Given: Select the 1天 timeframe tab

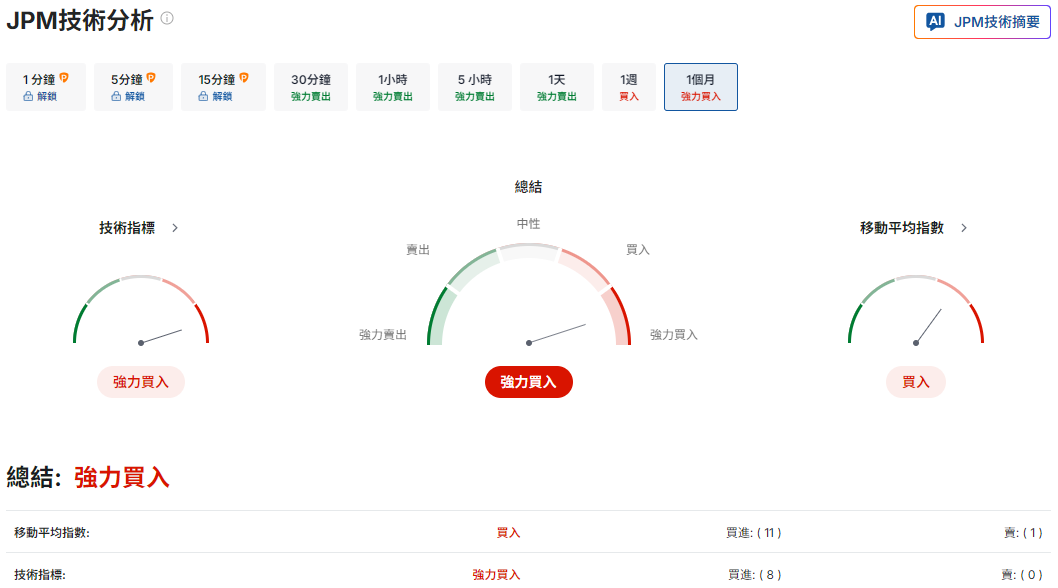Looking at the screenshot, I should click(556, 87).
